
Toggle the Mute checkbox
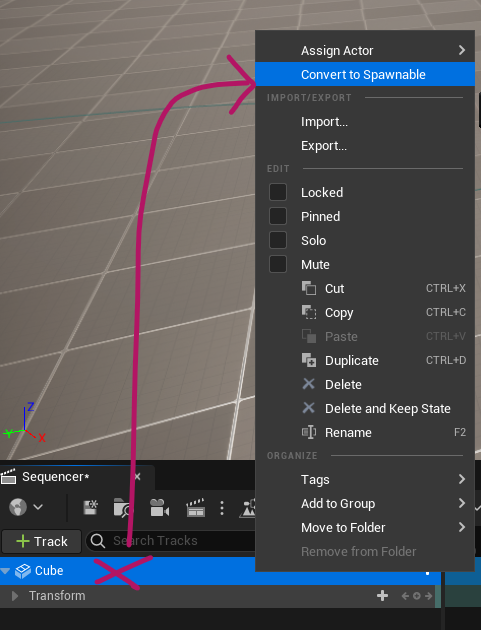[278, 264]
